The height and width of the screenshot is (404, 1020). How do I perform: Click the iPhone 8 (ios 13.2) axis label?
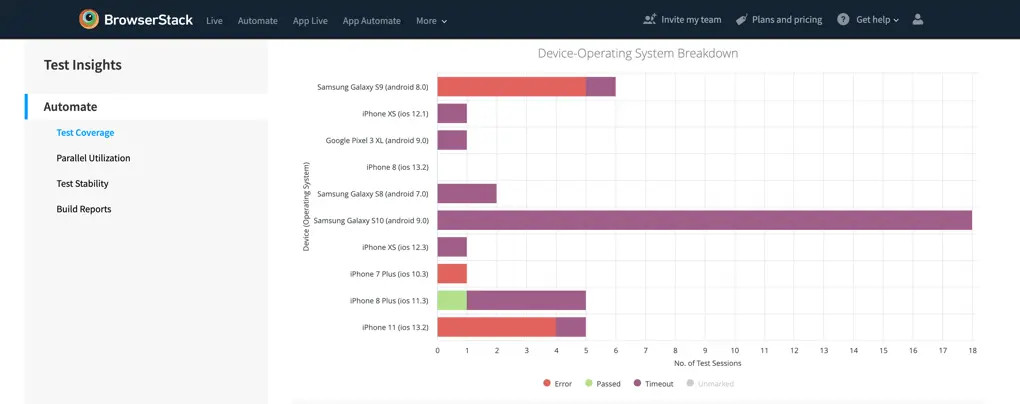pos(397,167)
